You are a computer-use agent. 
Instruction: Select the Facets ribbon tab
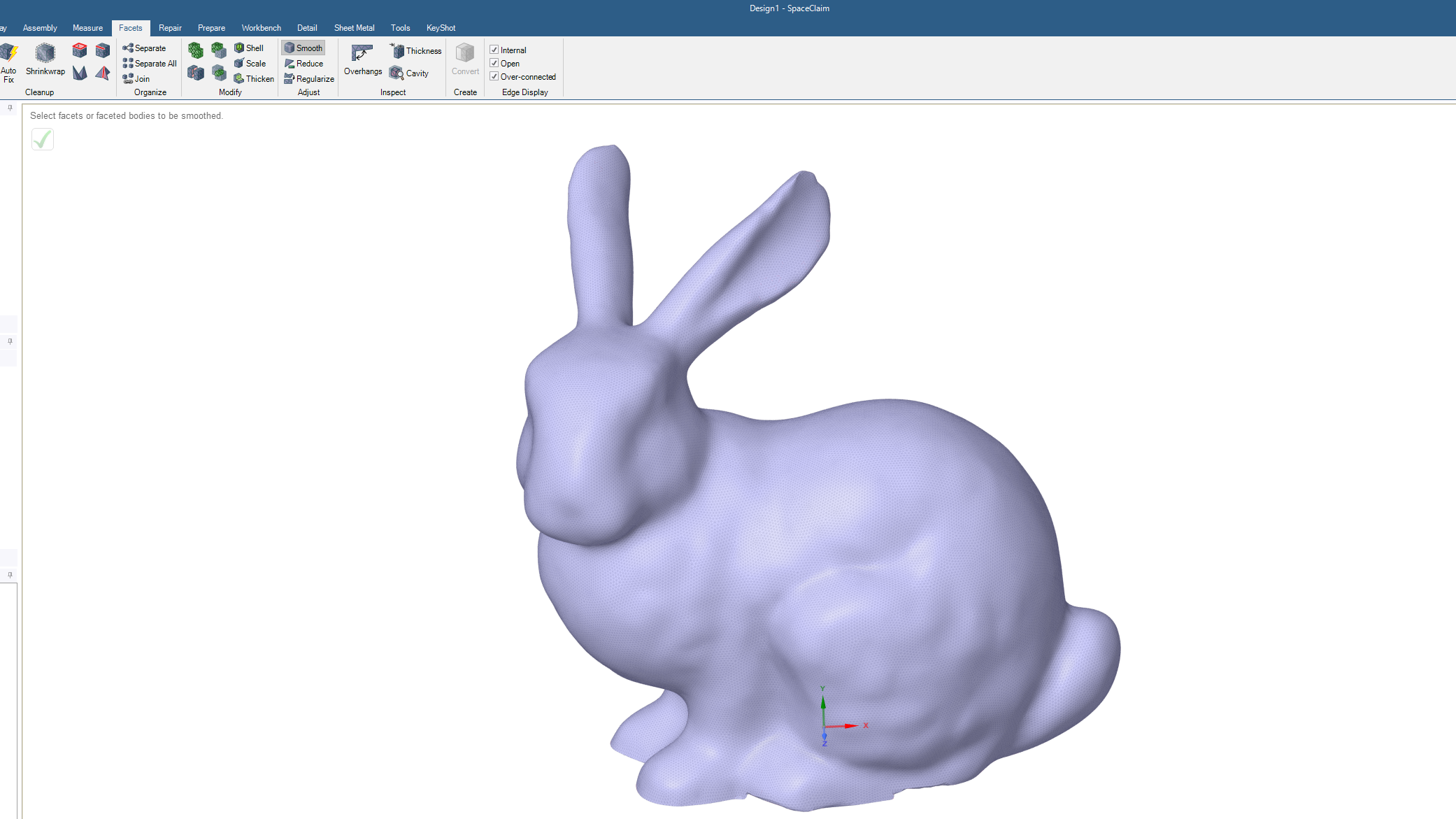click(131, 28)
